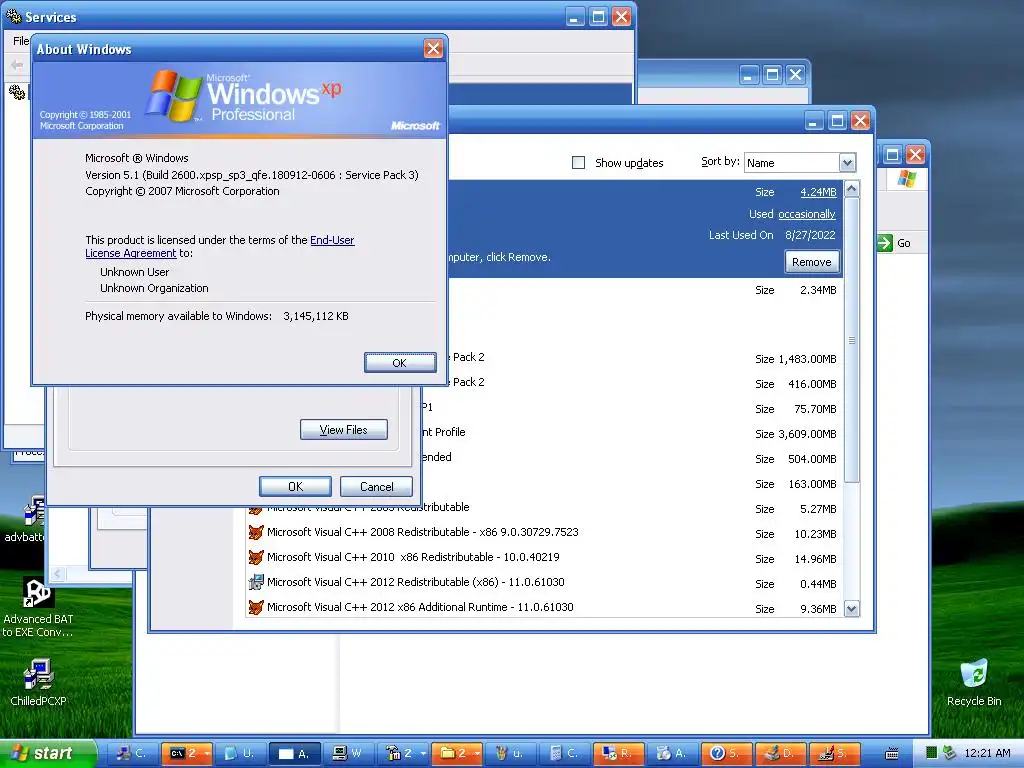Click the 'C.' computer taskbar button
This screenshot has height=768, width=1024.
coord(131,753)
